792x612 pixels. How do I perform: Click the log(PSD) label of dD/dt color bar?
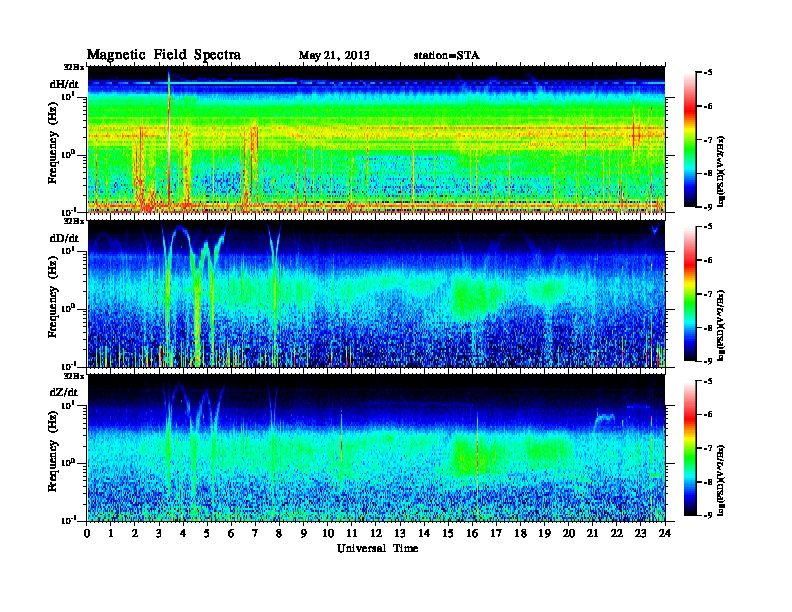click(722, 324)
